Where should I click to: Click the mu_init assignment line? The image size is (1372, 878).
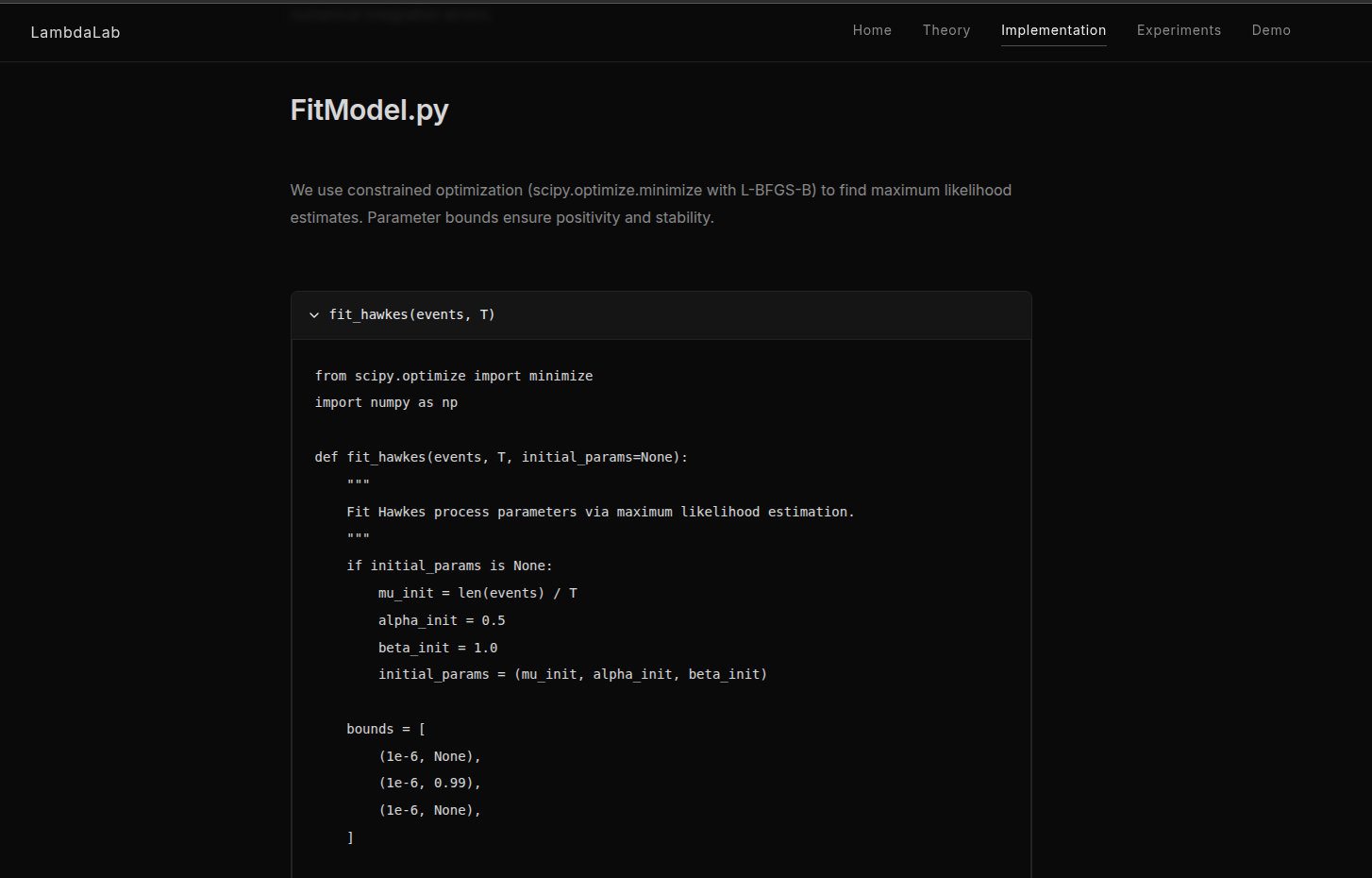pos(477,593)
